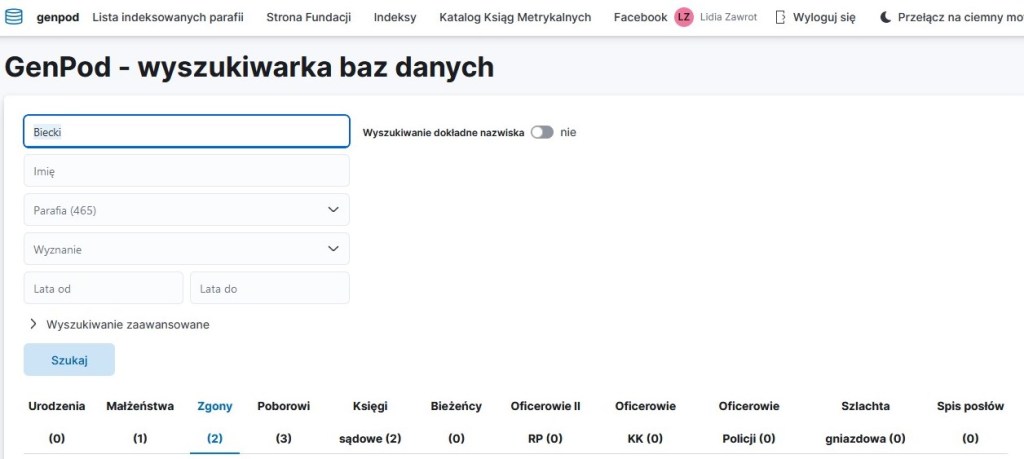Open the Urodzenia results tab
Screen dimensions: 1024x459
[x=57, y=421]
